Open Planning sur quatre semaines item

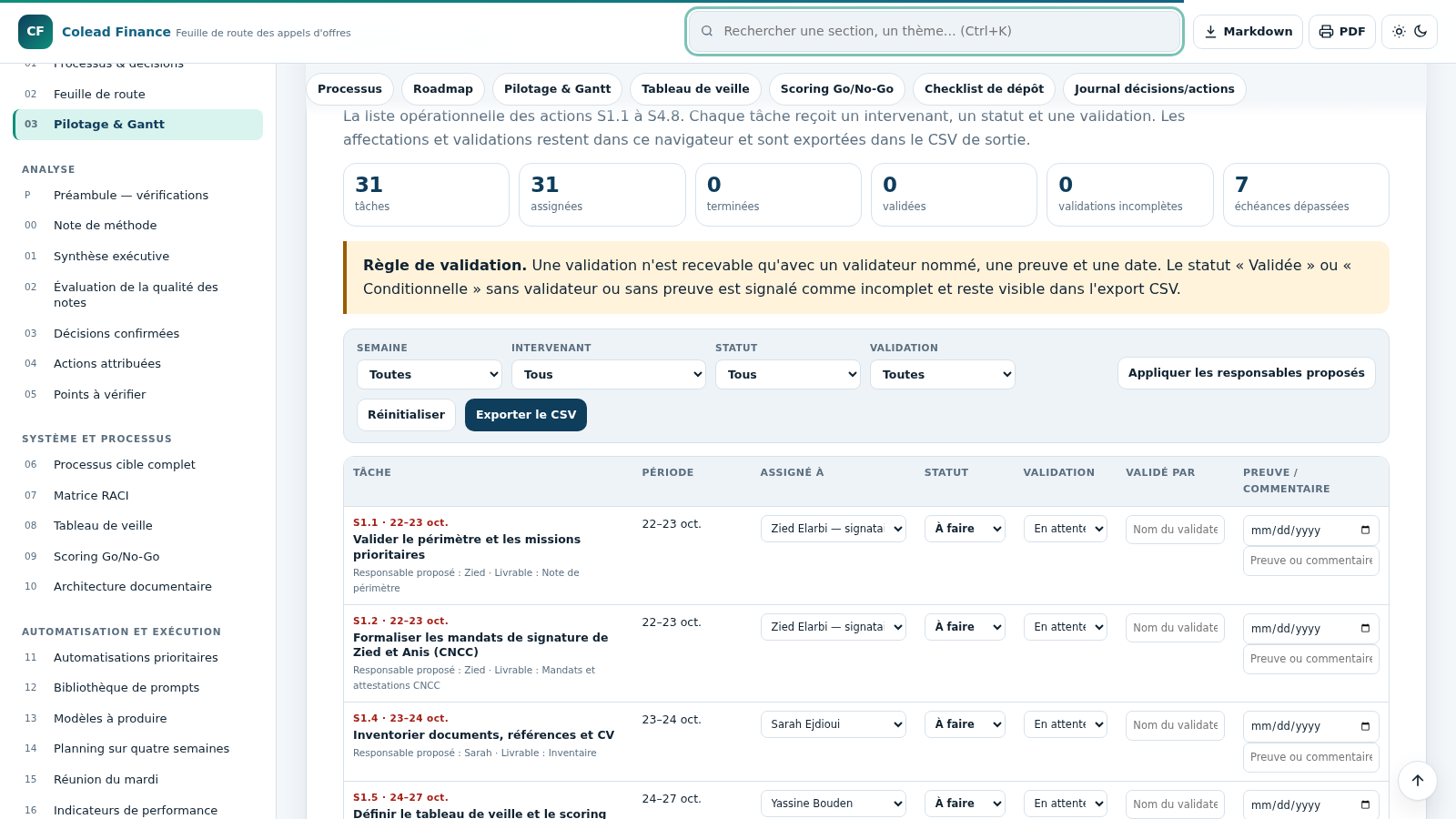pos(138,748)
